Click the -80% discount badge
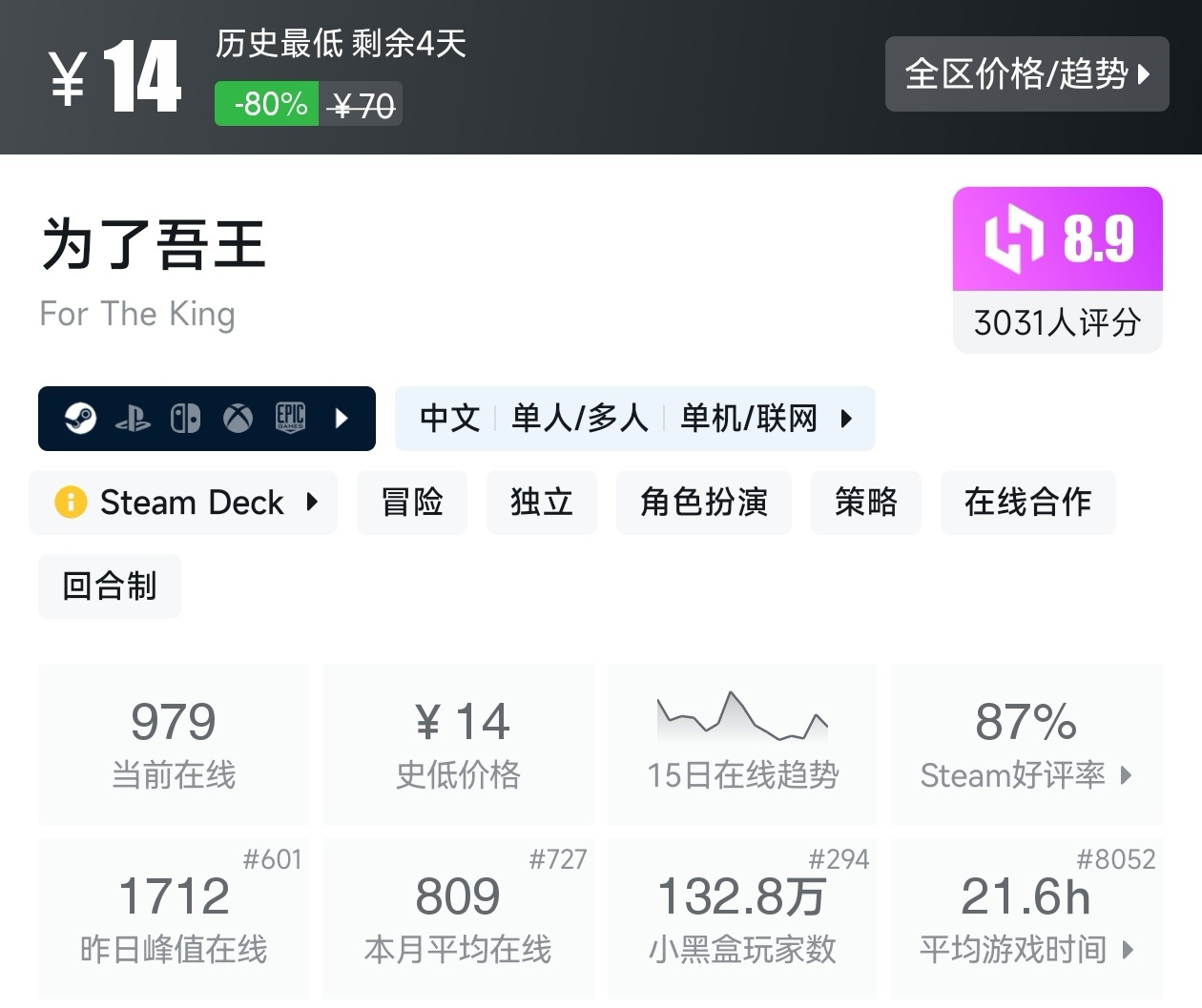 tap(265, 103)
